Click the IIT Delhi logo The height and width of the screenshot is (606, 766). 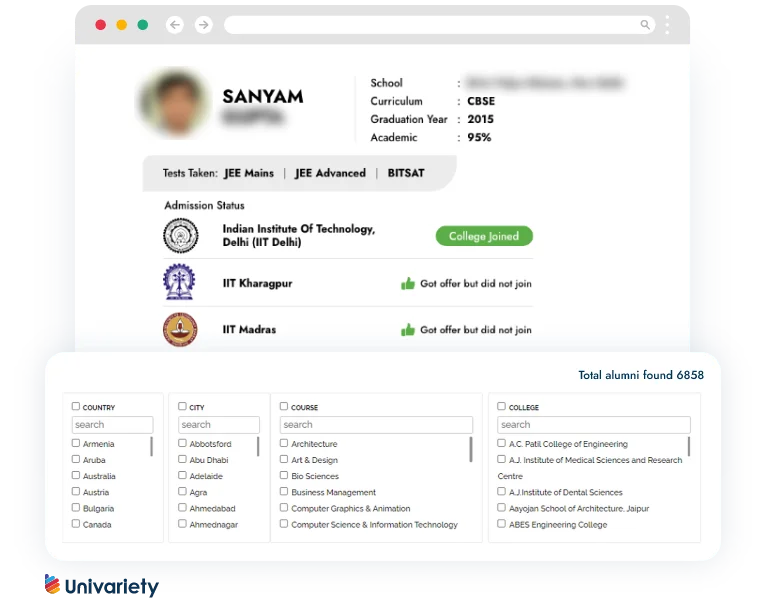coord(180,236)
